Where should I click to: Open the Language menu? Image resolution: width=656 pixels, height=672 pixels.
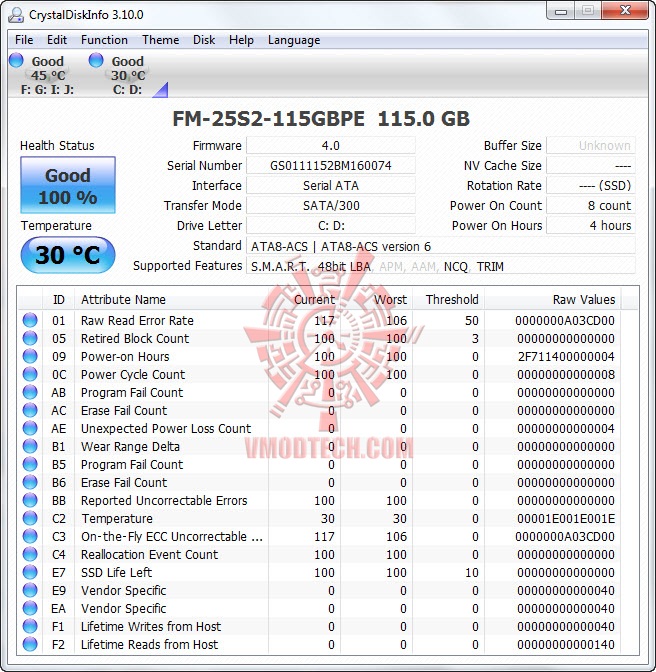click(294, 40)
